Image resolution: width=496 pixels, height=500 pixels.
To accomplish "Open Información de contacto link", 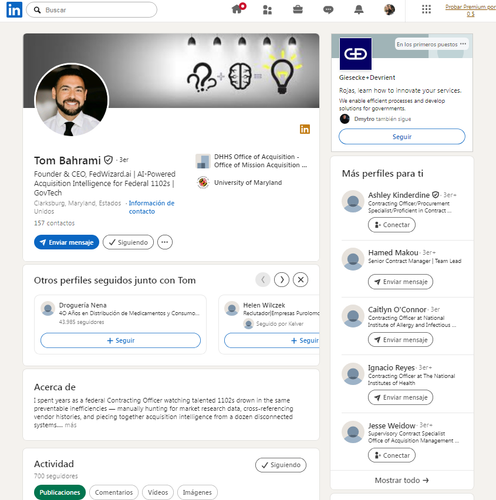I will click(151, 207).
